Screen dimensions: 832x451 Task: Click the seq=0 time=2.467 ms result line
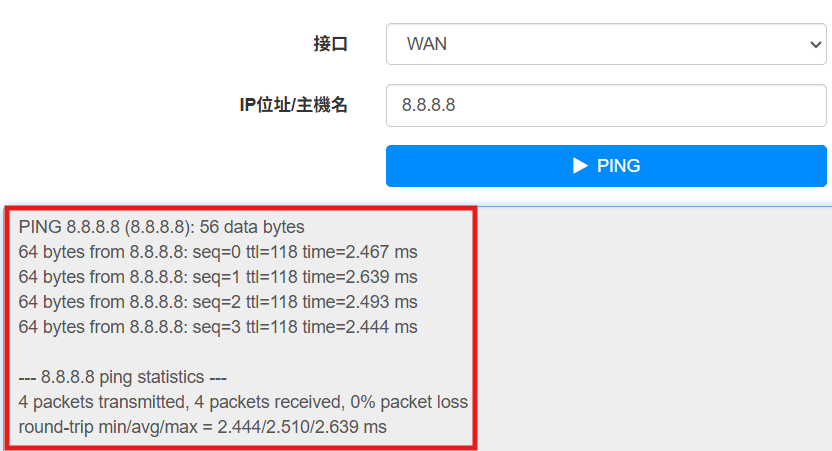[x=218, y=252]
